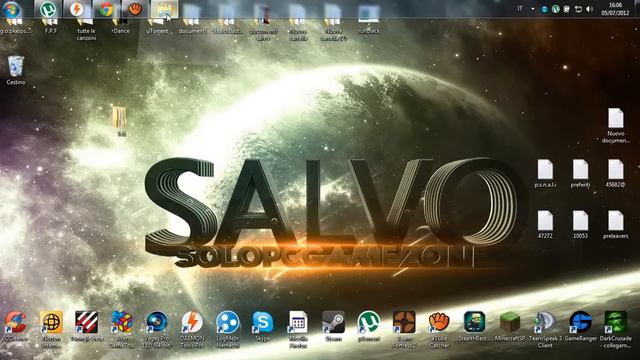Select the aTube Catcher taskbar button
Image resolution: width=640 pixels, height=360 pixels.
coord(135,9)
